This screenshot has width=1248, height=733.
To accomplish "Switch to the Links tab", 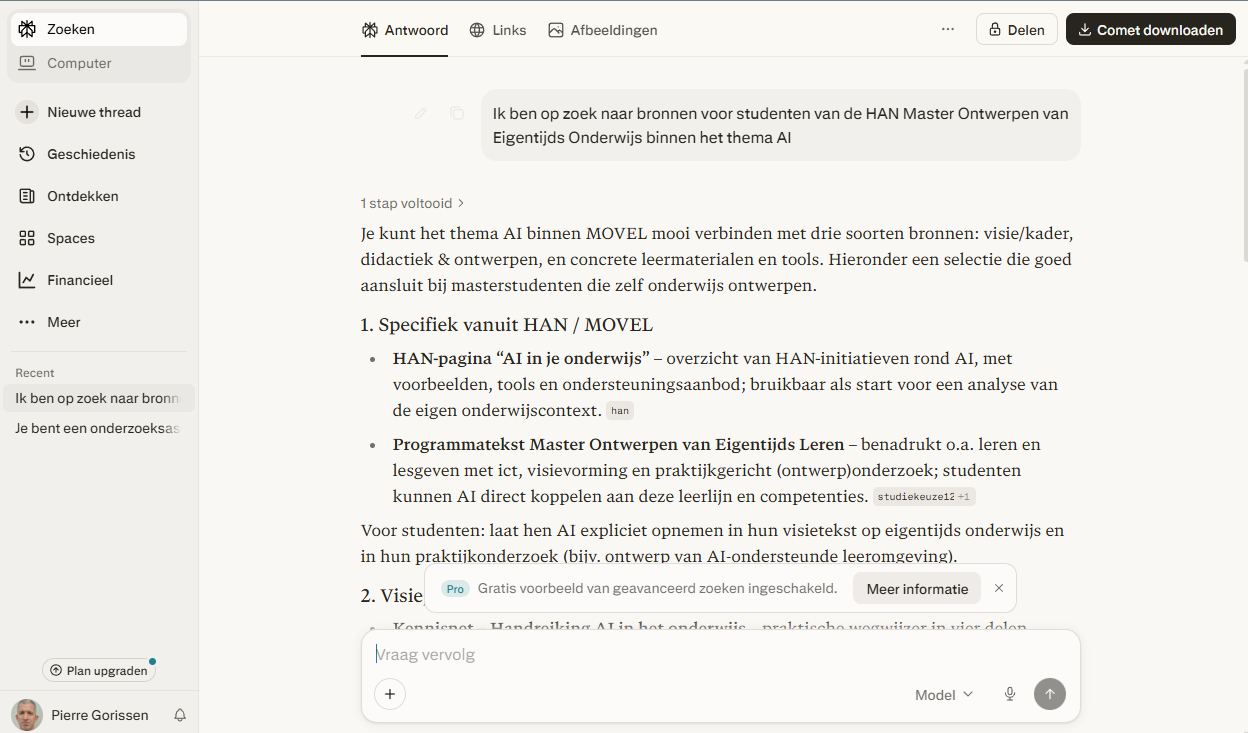I will tap(498, 30).
